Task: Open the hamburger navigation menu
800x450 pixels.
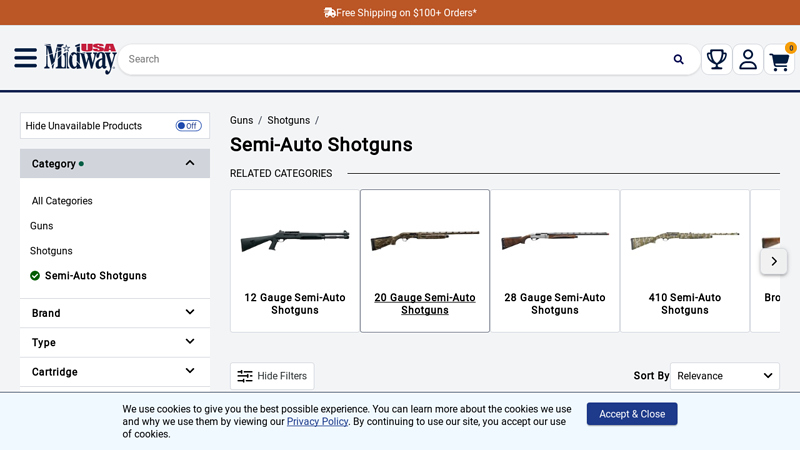Action: 26,58
